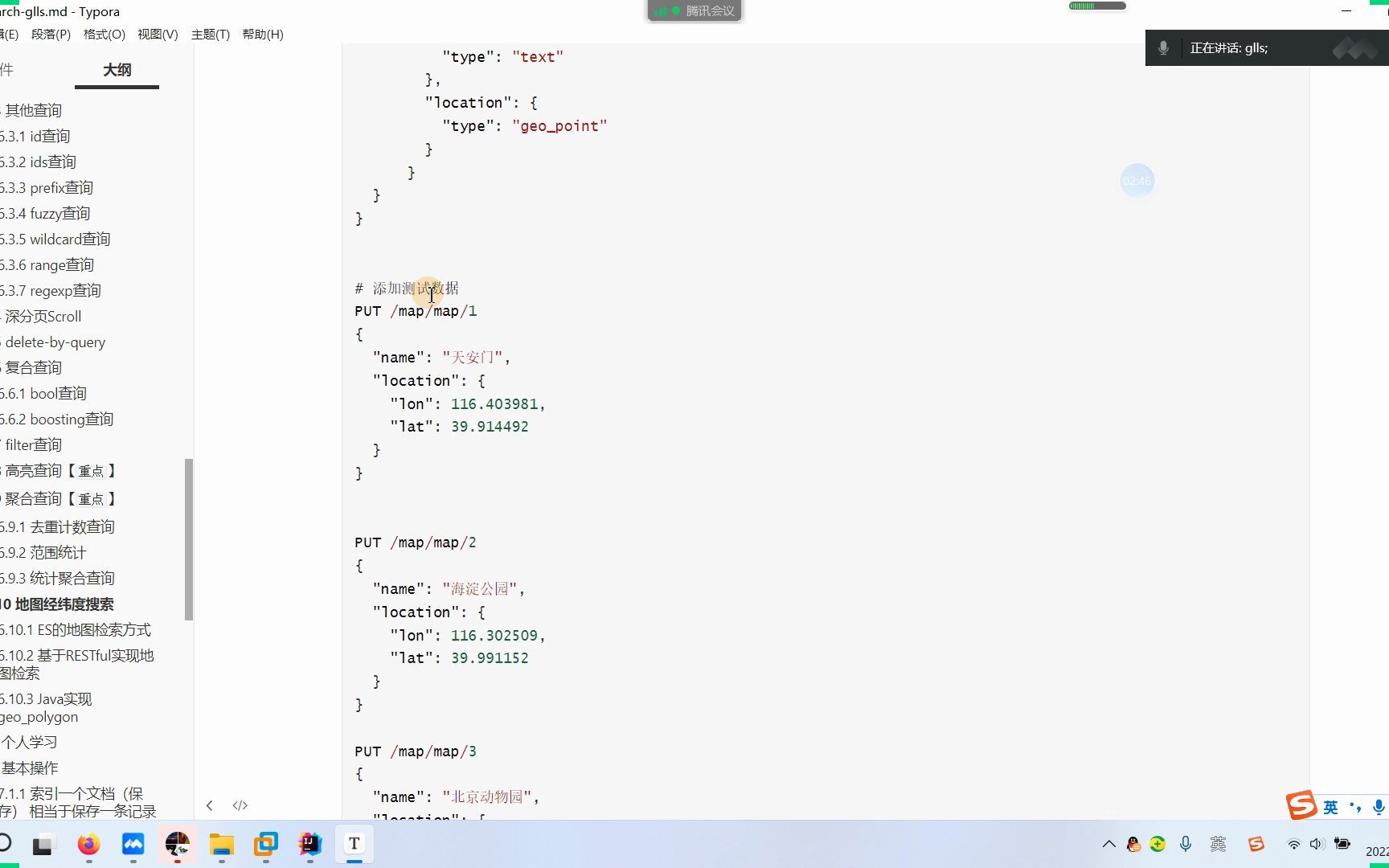
Task: Jump to 高亮查询【重点】 outline entry
Action: (x=61, y=471)
